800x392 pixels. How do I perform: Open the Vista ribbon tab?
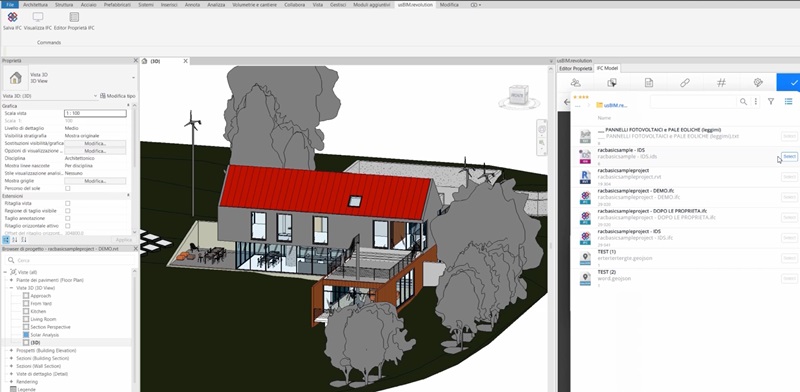[317, 5]
